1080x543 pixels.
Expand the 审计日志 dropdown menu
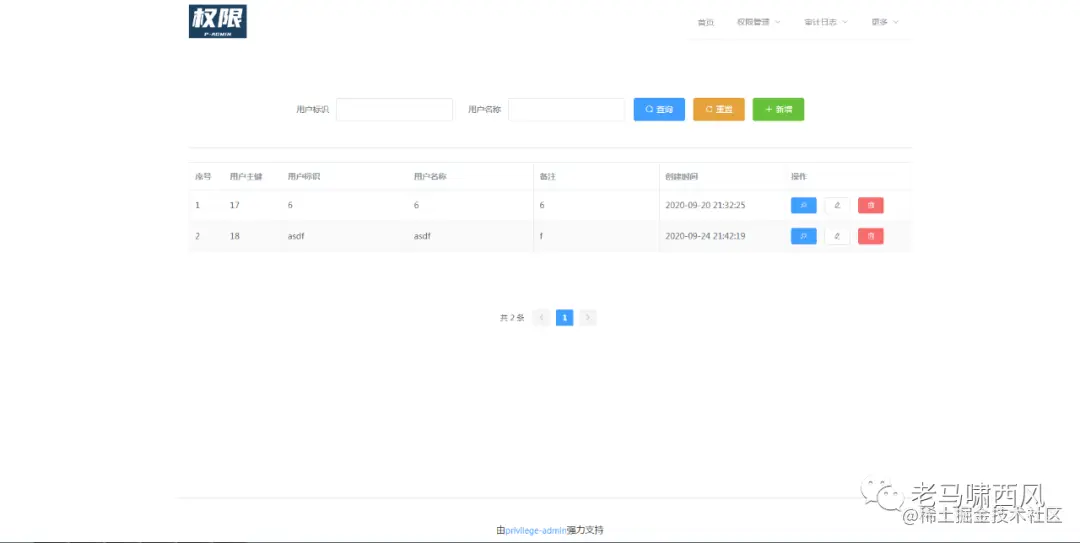click(x=826, y=22)
